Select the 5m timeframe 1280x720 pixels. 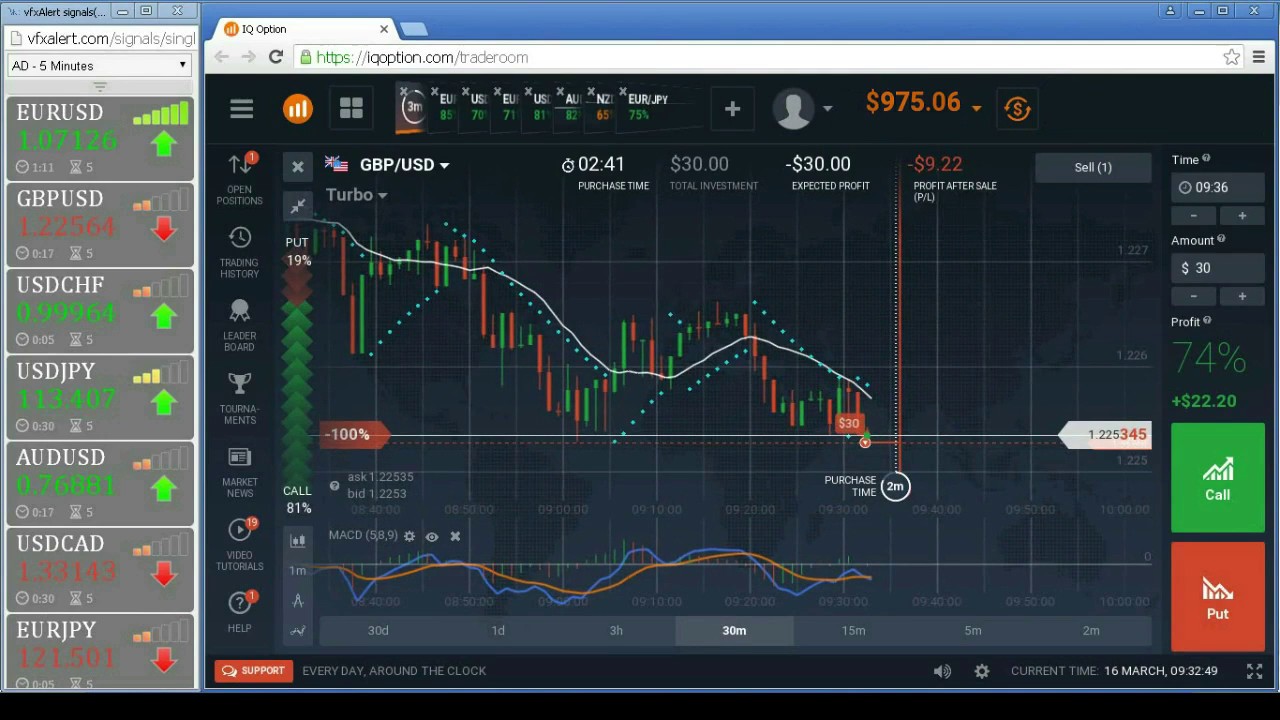(972, 630)
